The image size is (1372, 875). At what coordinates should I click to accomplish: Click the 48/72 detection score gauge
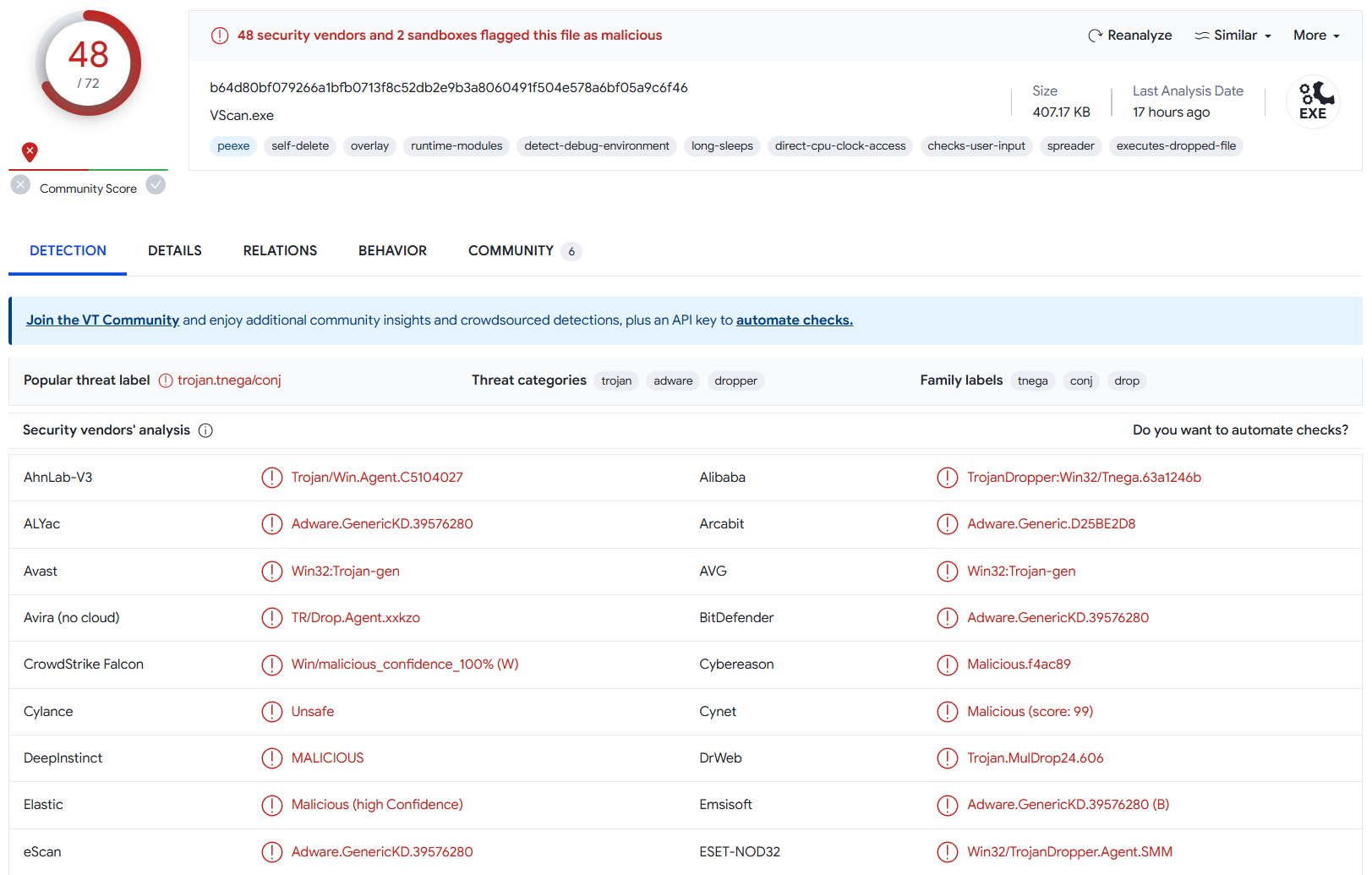pos(89,63)
